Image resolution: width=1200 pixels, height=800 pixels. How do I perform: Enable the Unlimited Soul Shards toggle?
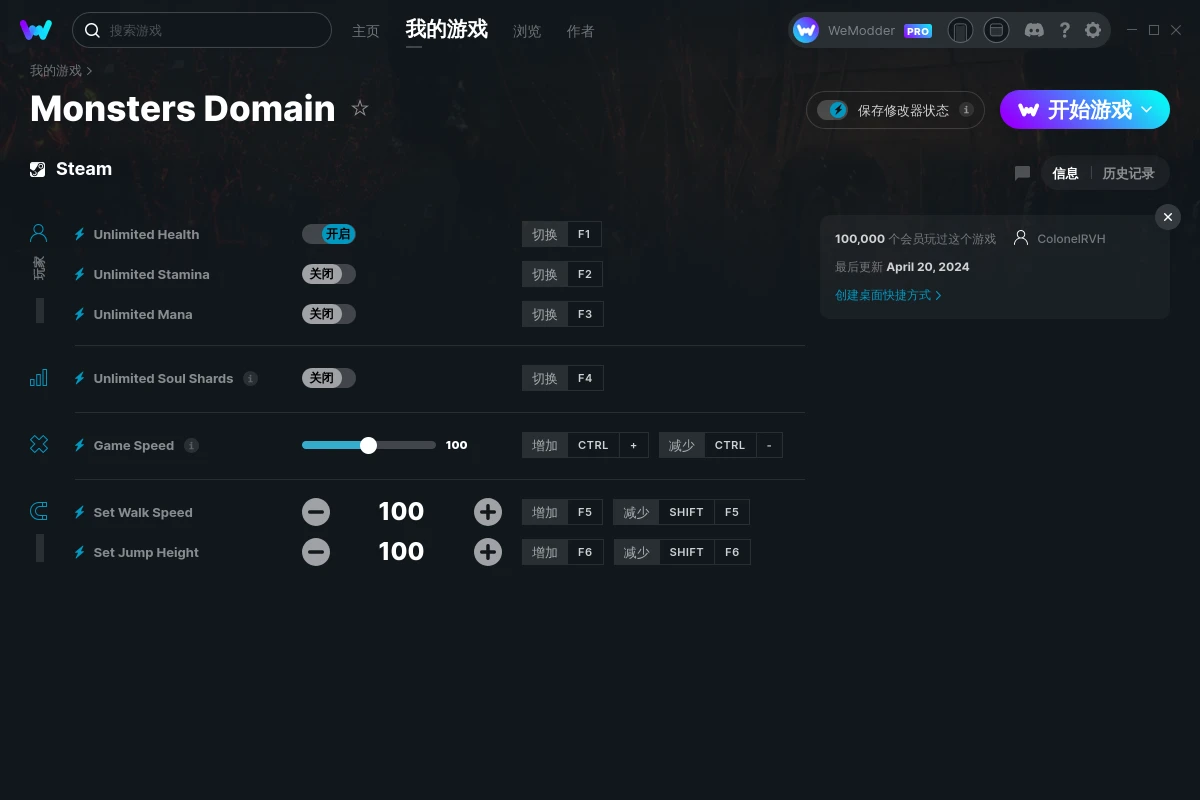click(329, 378)
